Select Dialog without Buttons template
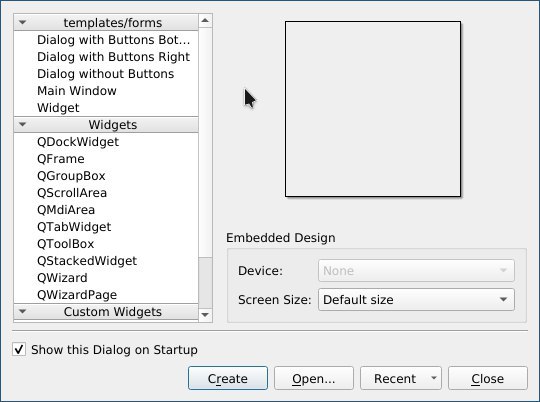The image size is (540, 402). click(x=106, y=74)
